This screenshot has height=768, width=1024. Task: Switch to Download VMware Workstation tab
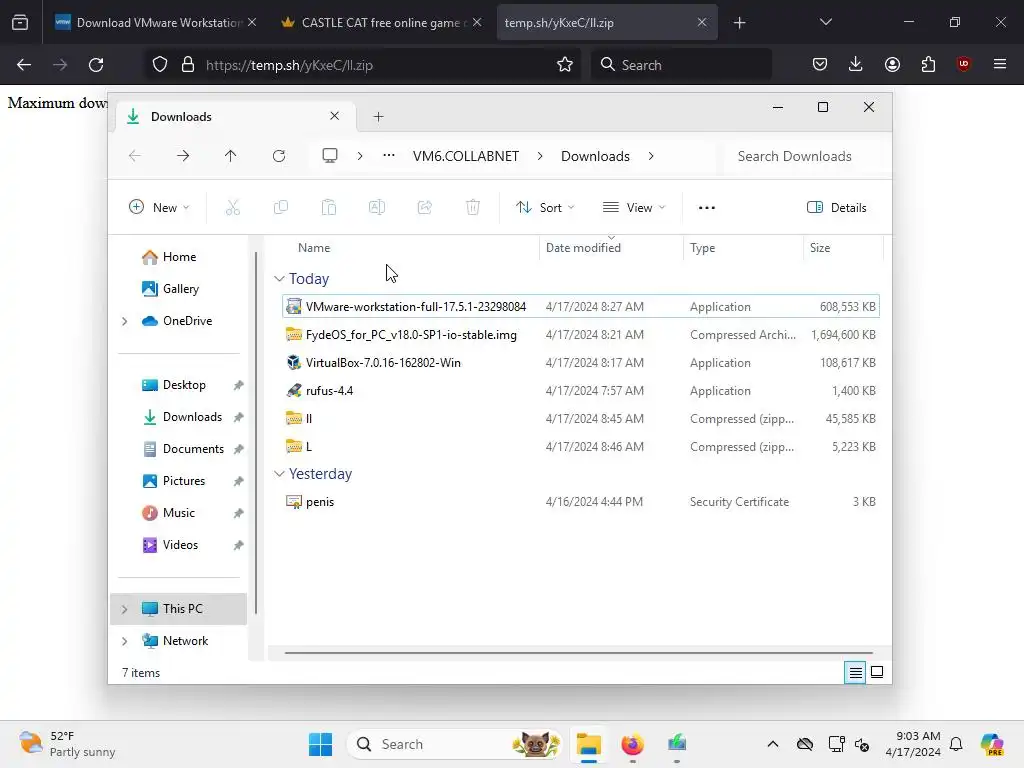[155, 23]
